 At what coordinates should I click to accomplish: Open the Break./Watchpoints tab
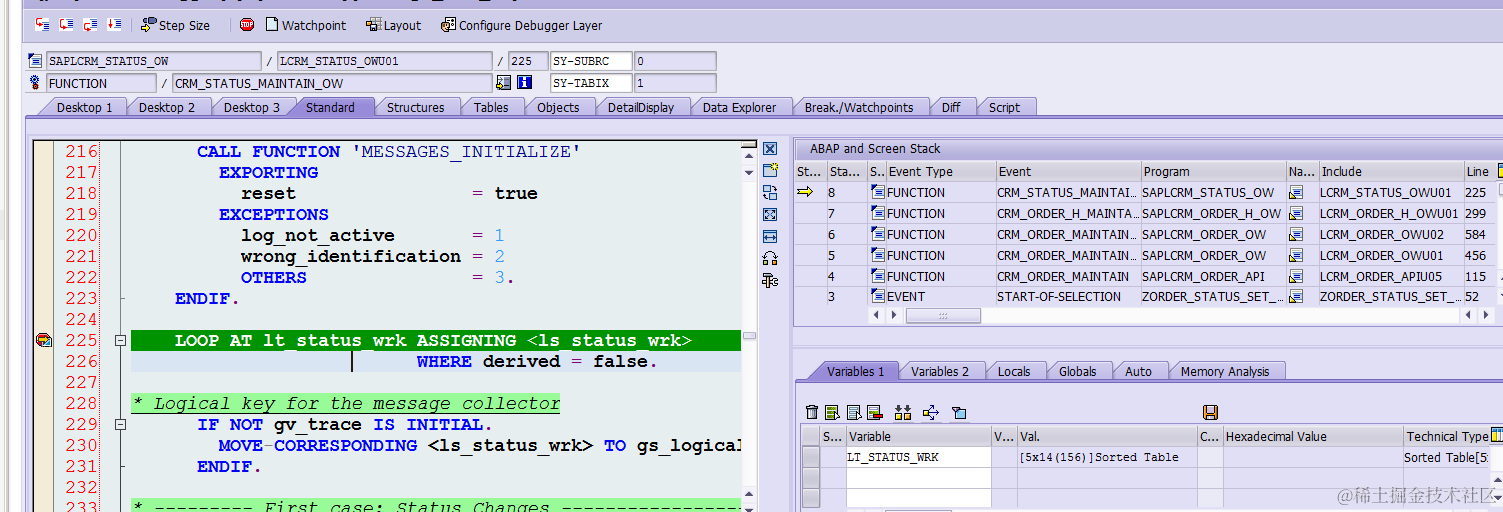point(859,107)
